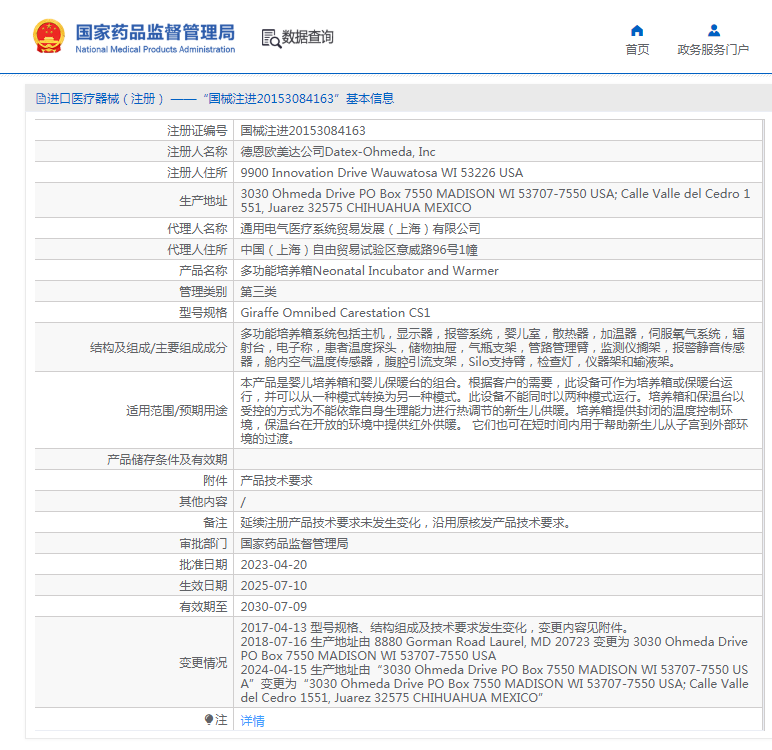Image resolution: width=772 pixels, height=750 pixels.
Task: Click 数据查询 title text
Action: [x=308, y=37]
